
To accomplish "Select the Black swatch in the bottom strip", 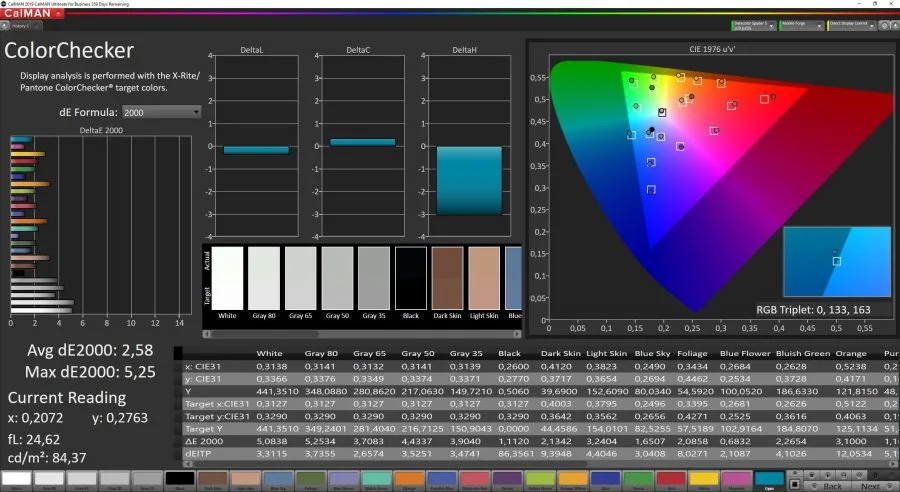I will tap(181, 479).
